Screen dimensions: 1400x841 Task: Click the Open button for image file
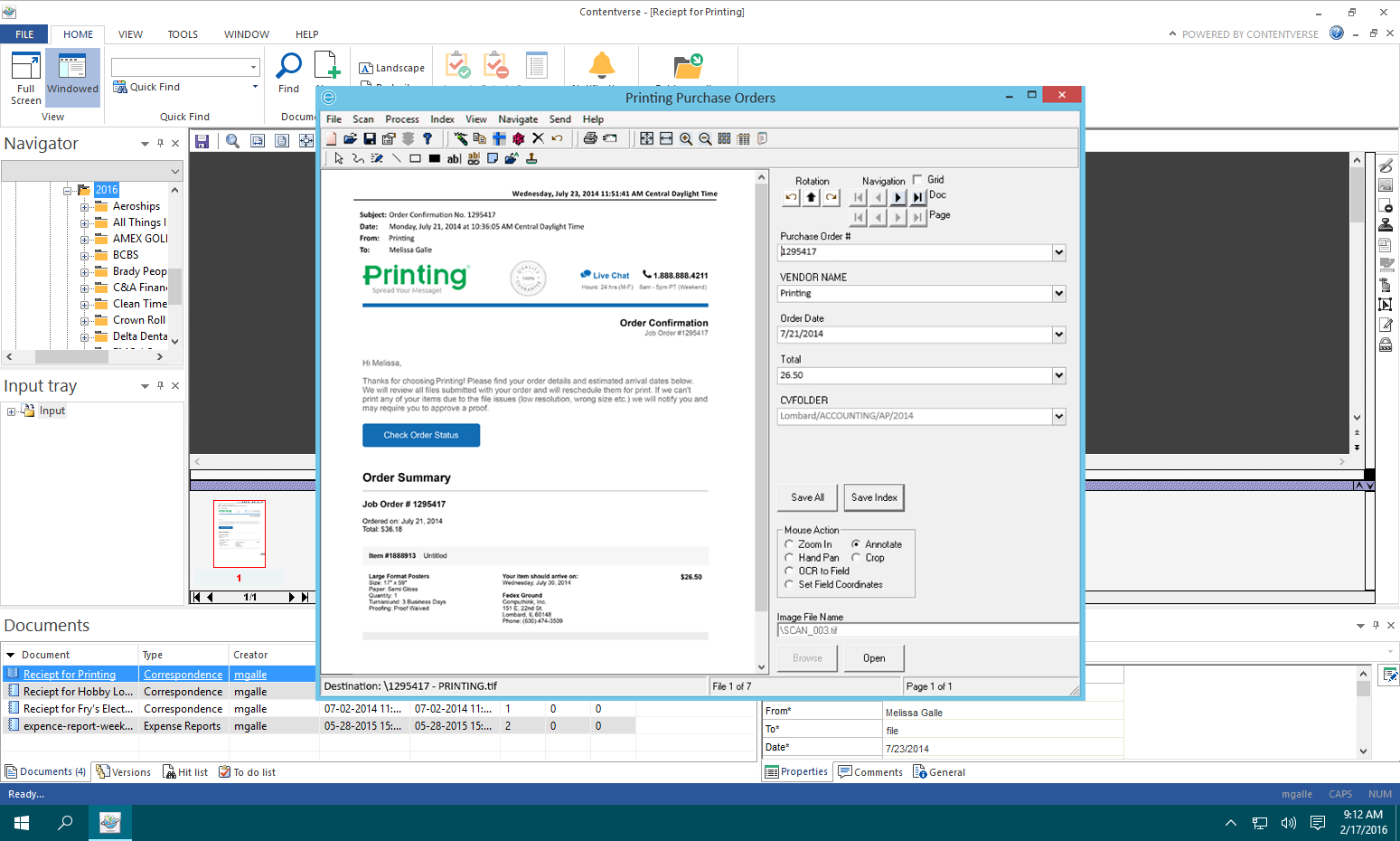point(874,658)
